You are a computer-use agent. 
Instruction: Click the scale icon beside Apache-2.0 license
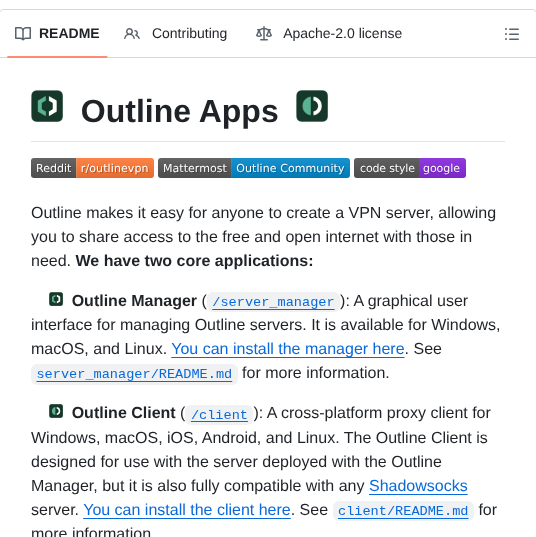pos(264,34)
